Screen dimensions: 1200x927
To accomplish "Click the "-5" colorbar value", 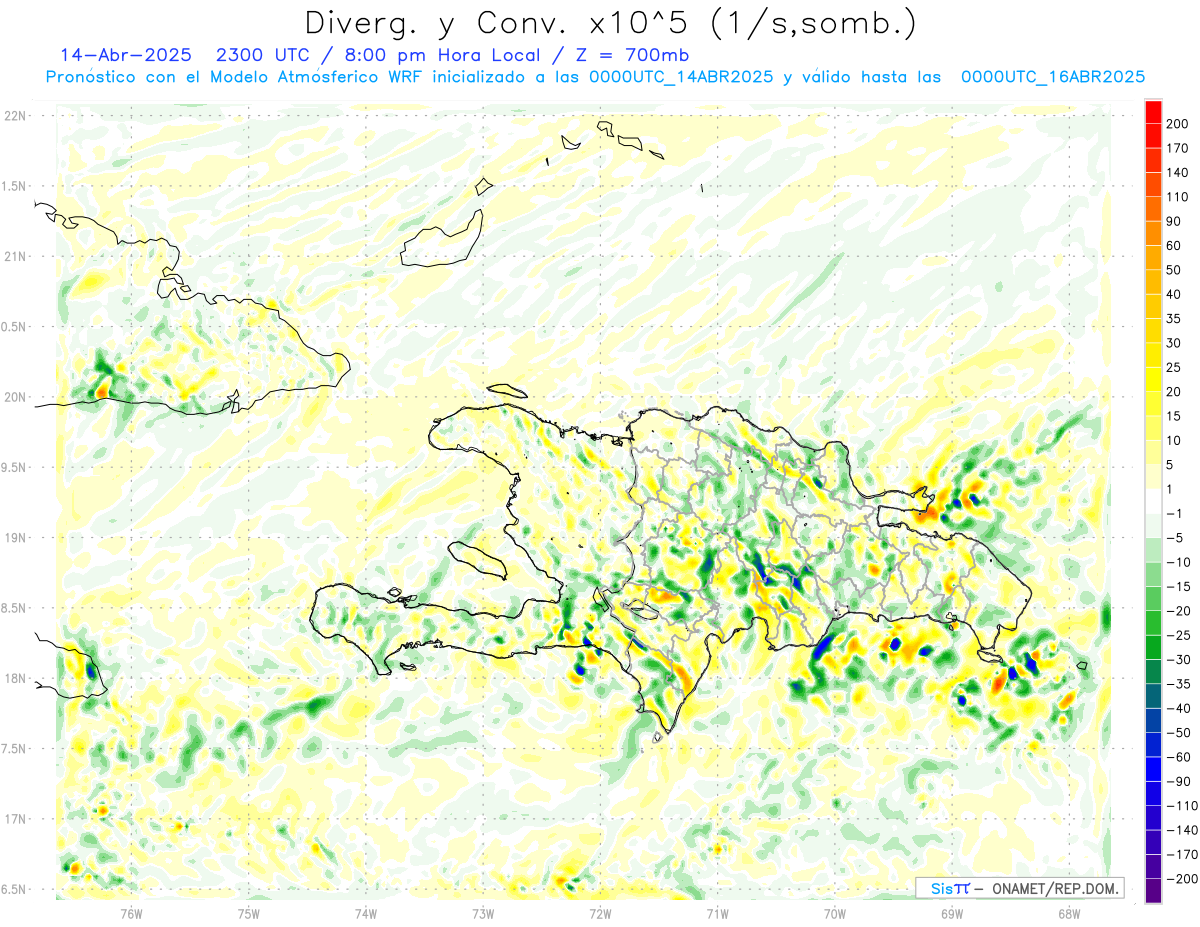I will (1176, 538).
